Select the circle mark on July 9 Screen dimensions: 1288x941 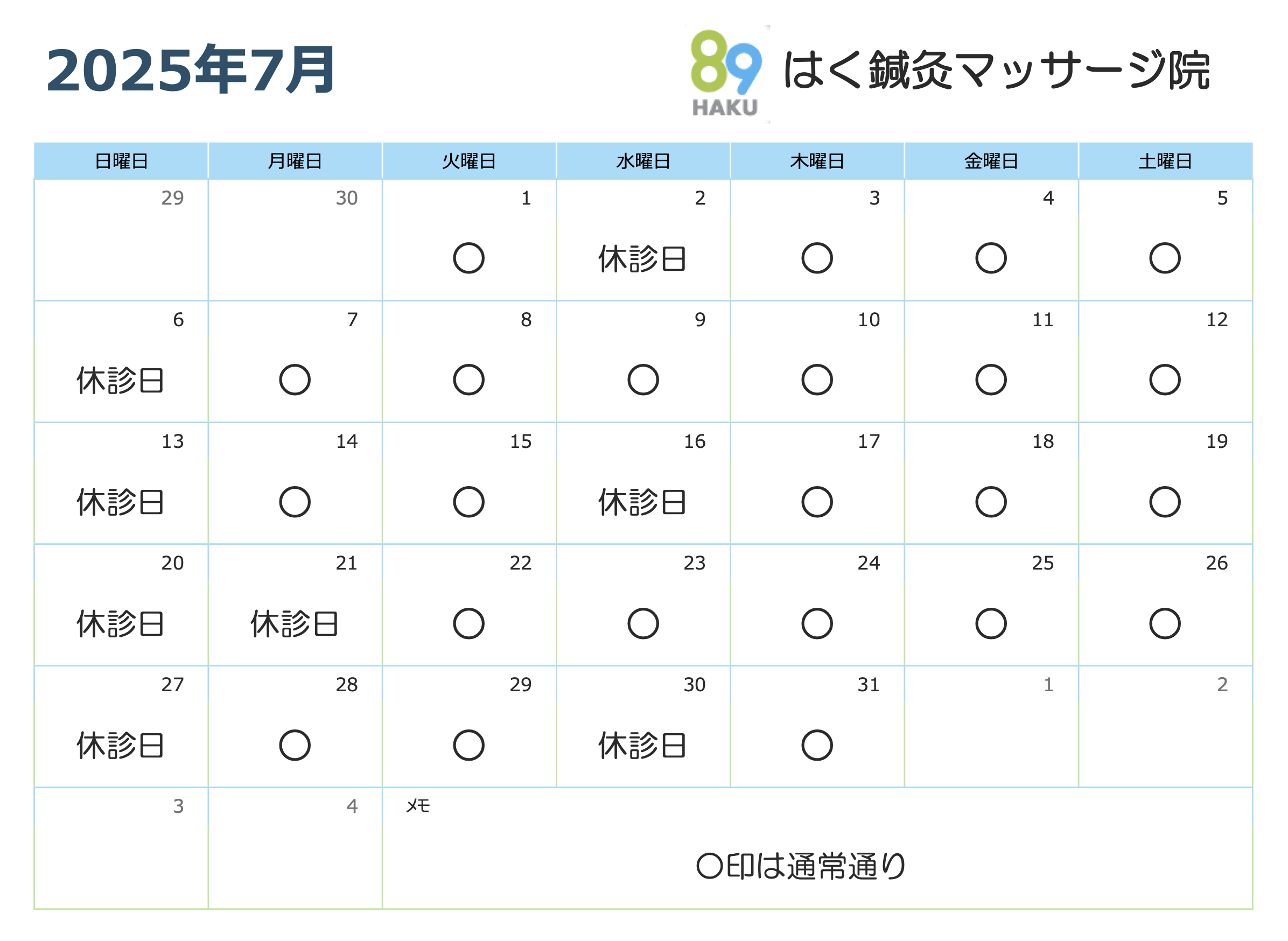pyautogui.click(x=643, y=380)
